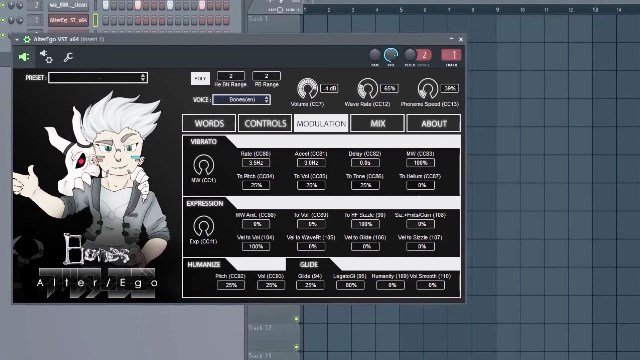640x360 pixels.
Task: Click the Vibrato To Vol (CC85) field
Action: tap(311, 185)
